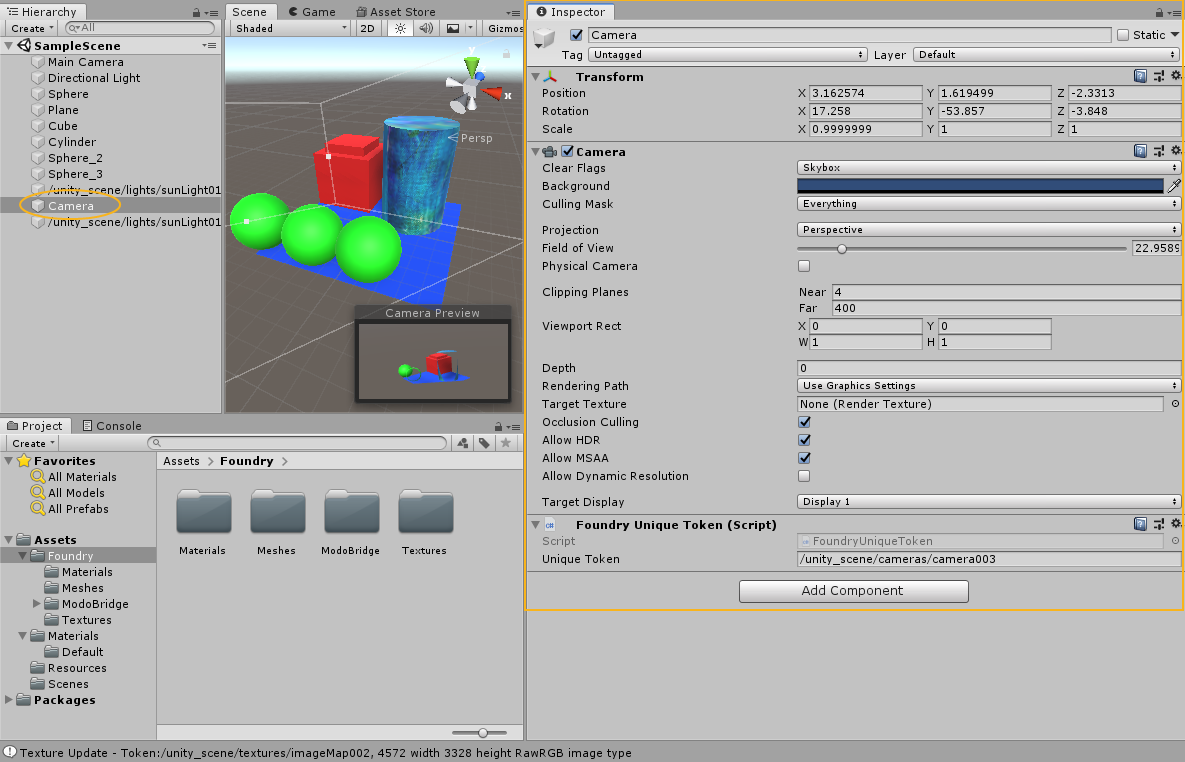The image size is (1185, 762).
Task: Open the Shaded draw mode dropdown
Action: (x=290, y=29)
